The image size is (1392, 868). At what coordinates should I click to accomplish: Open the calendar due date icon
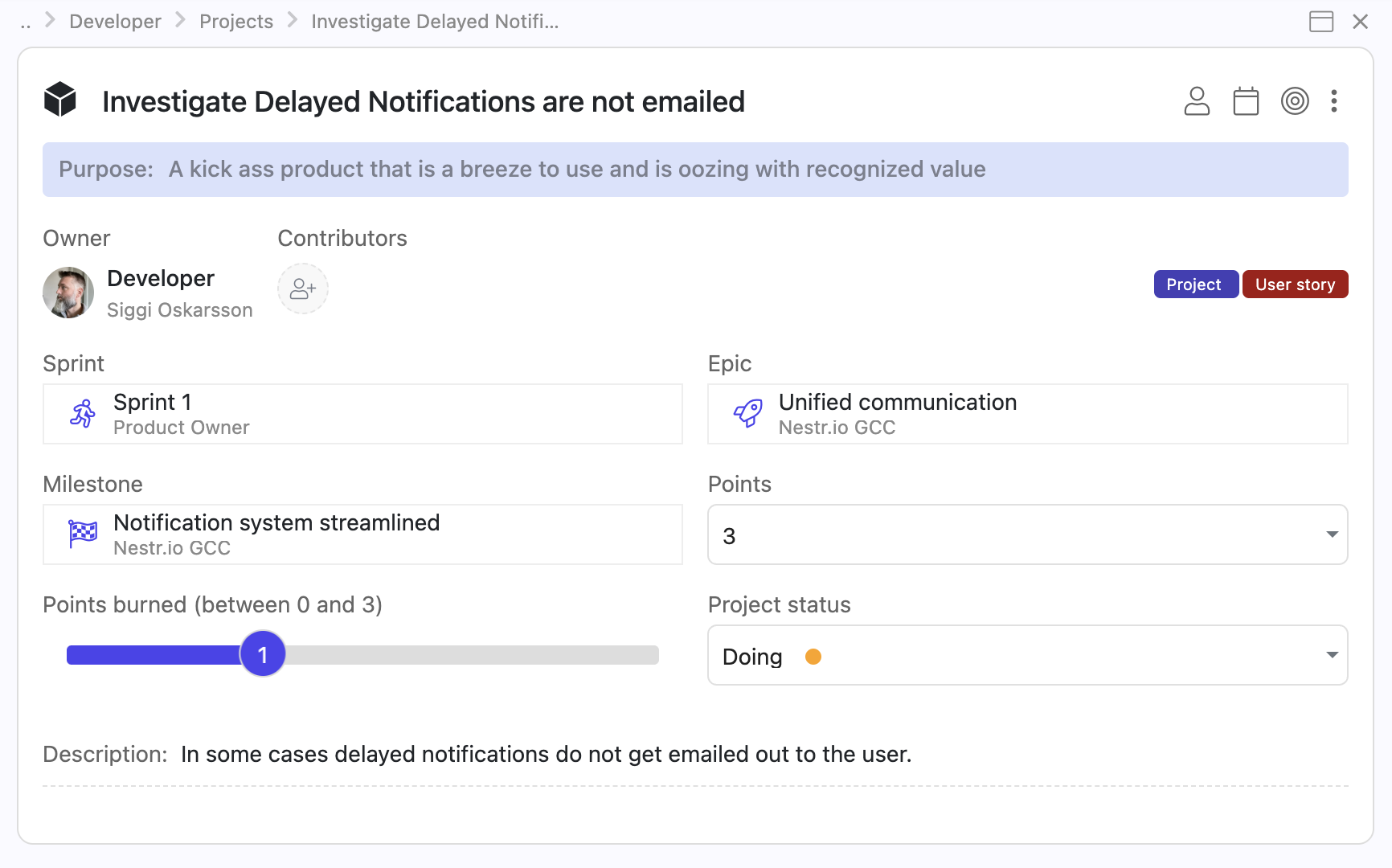(1246, 101)
